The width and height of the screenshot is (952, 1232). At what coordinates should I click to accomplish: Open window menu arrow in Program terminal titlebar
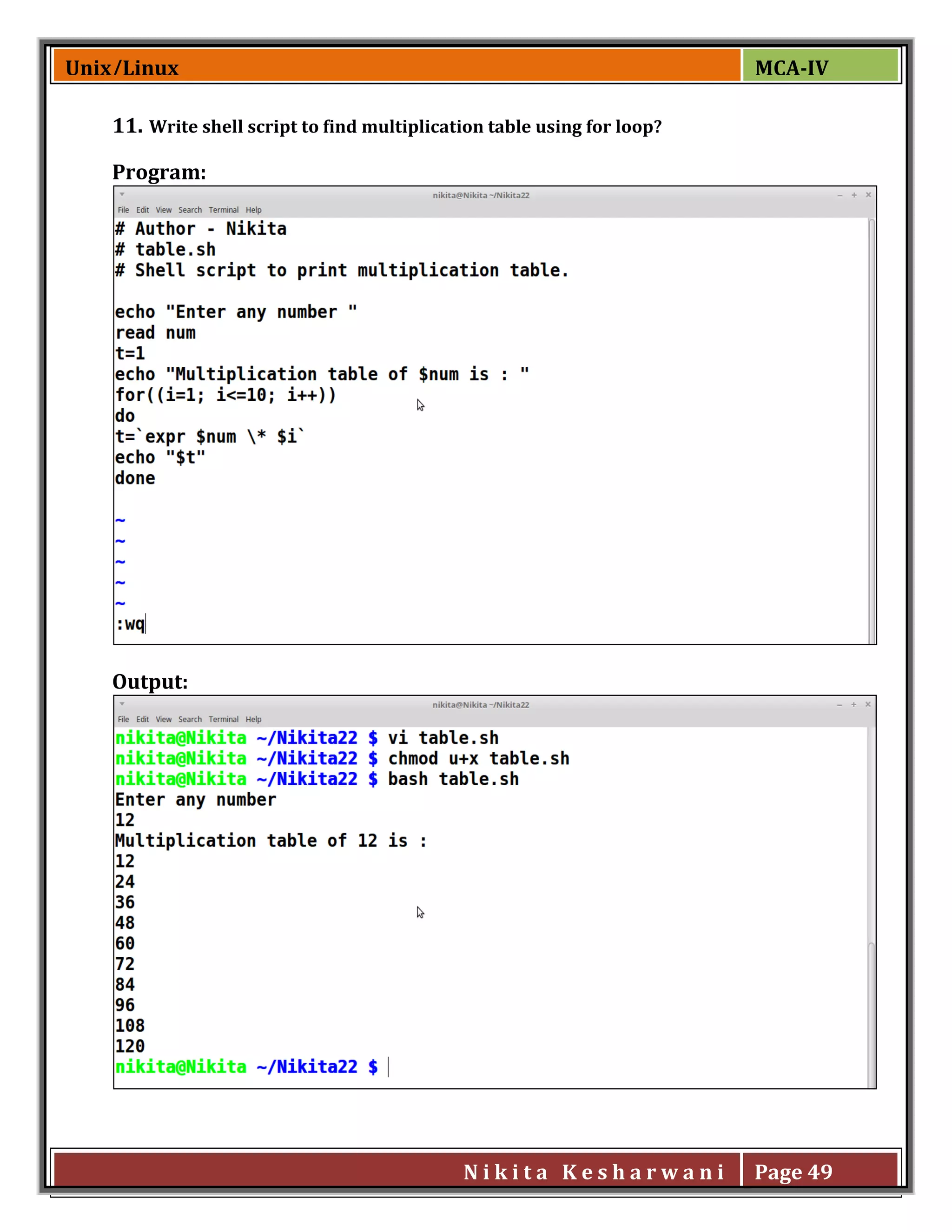pos(122,195)
